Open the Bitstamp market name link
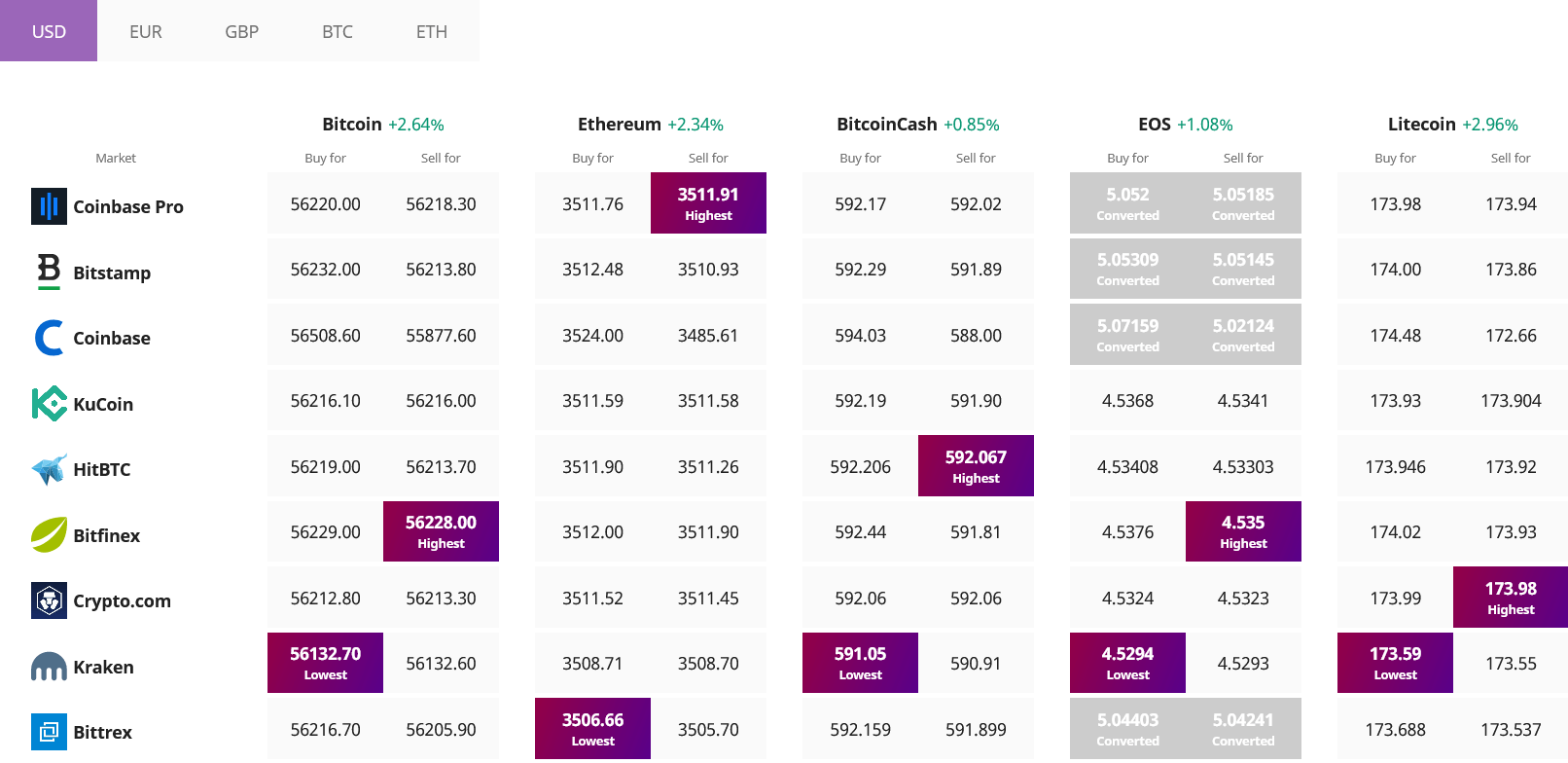 112,272
